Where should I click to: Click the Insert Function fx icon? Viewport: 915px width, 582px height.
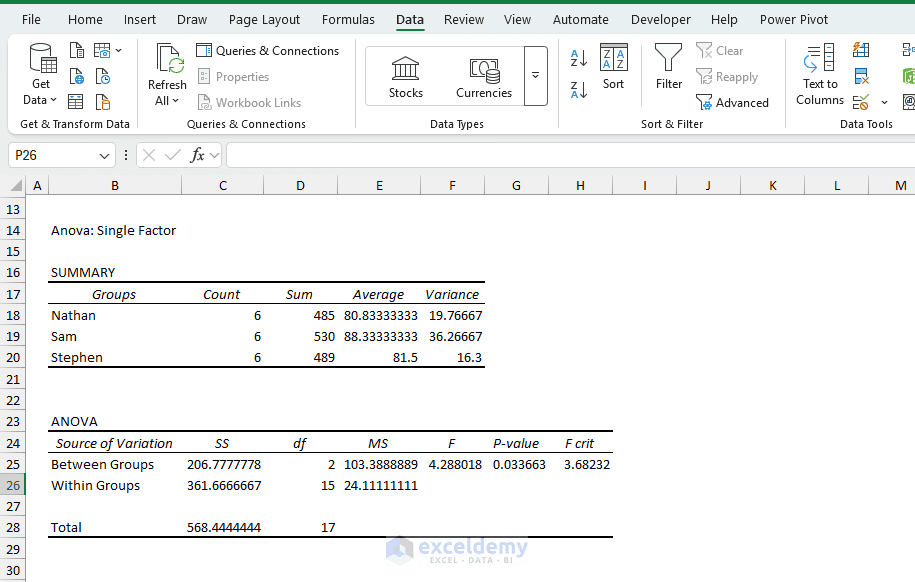click(x=197, y=155)
